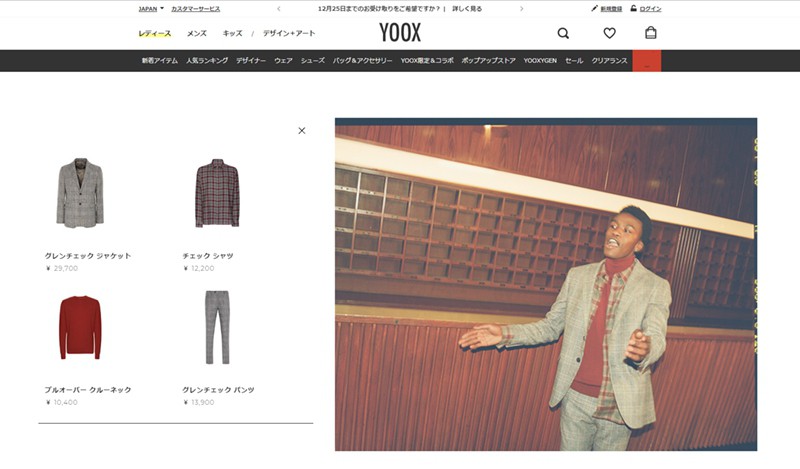
Task: Click the lock icon beside ログイン
Action: 633,8
